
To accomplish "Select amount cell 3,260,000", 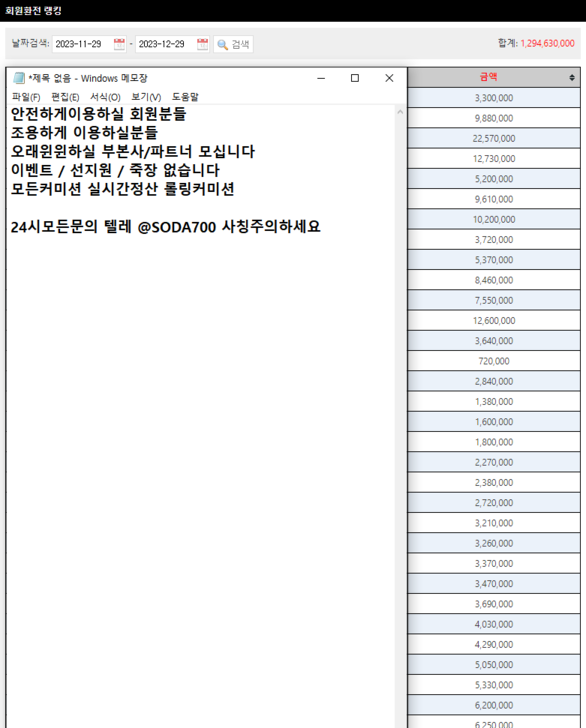I will point(494,544).
